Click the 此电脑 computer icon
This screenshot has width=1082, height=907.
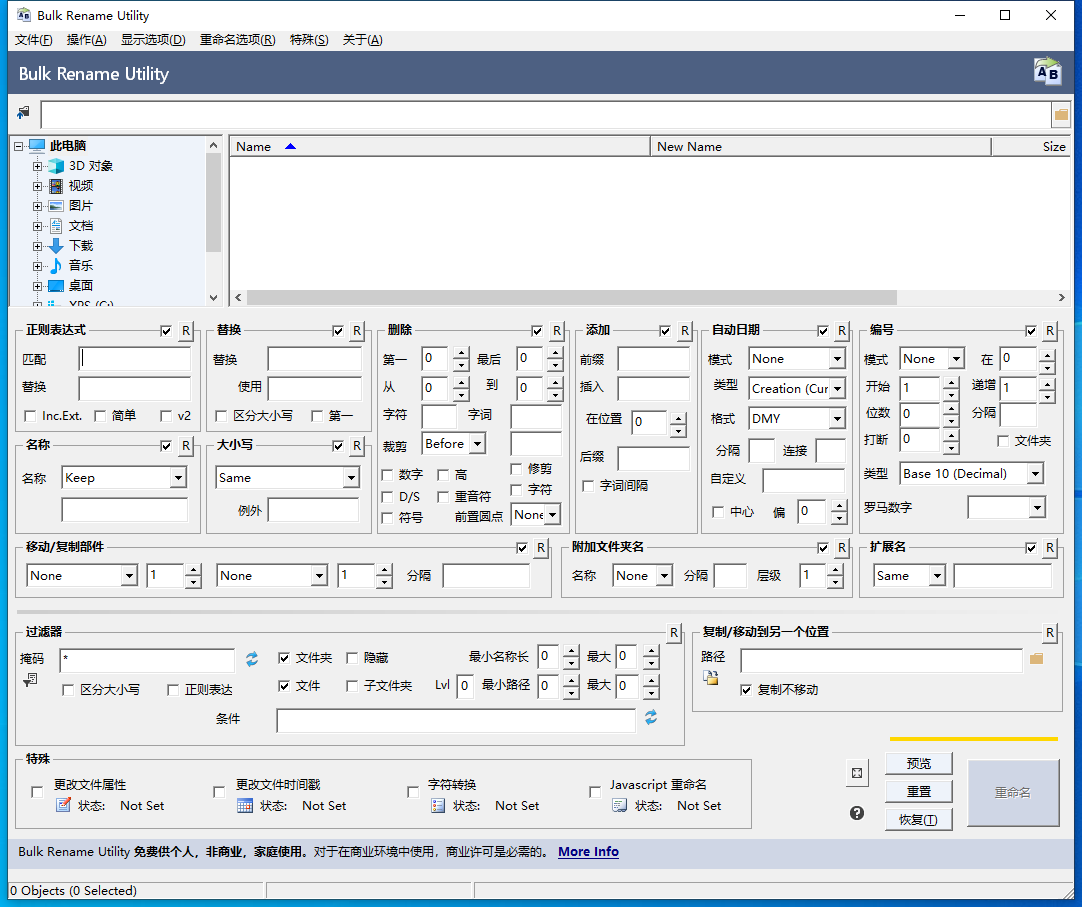[37, 146]
